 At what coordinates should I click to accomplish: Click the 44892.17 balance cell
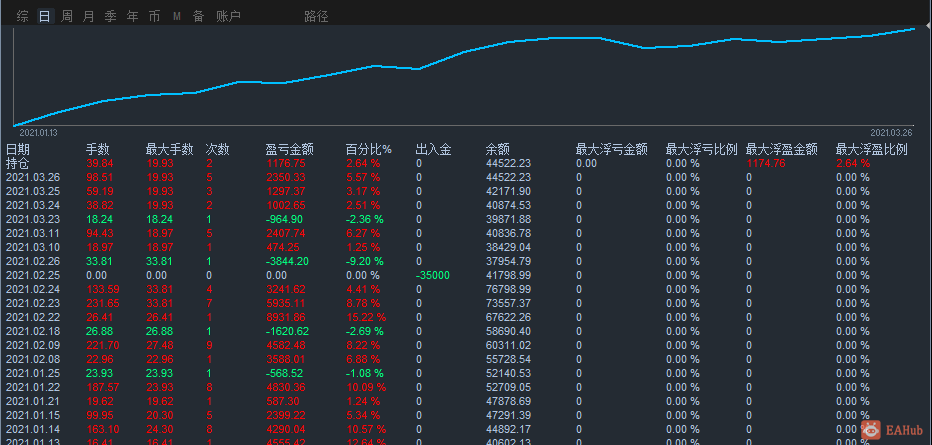click(x=508, y=429)
